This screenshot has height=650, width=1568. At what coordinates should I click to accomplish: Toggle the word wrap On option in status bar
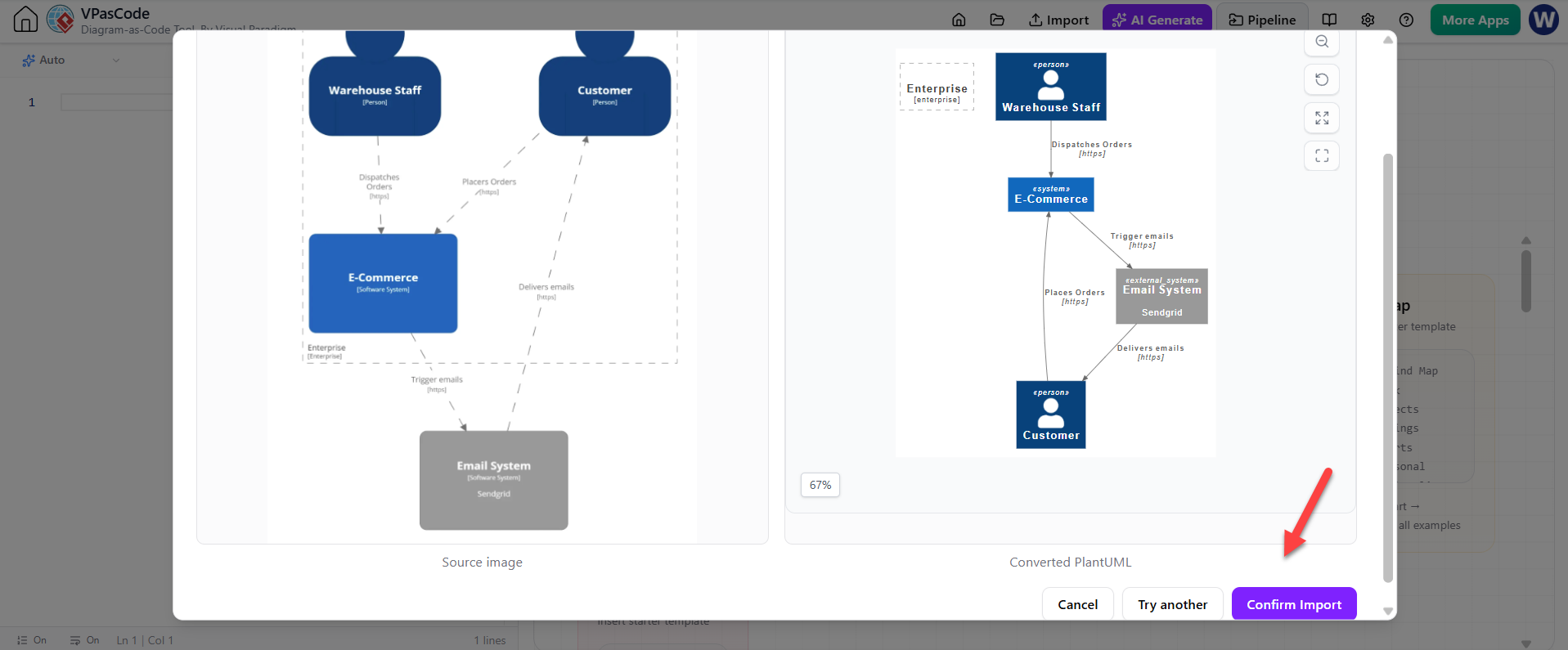tap(84, 640)
